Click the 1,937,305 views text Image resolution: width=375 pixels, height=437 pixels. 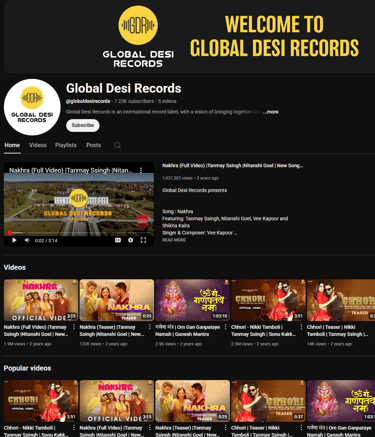click(x=177, y=178)
